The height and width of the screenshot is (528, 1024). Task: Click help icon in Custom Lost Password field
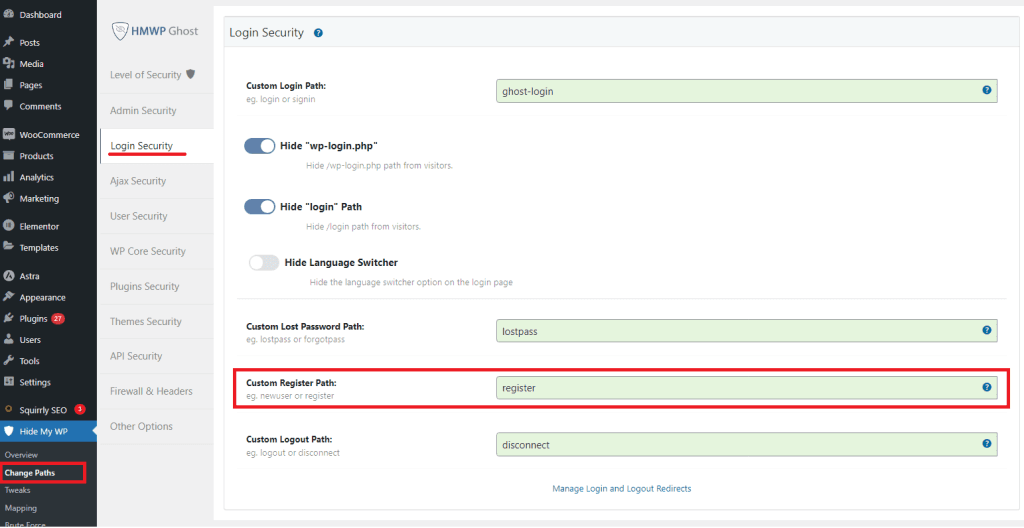click(x=986, y=329)
